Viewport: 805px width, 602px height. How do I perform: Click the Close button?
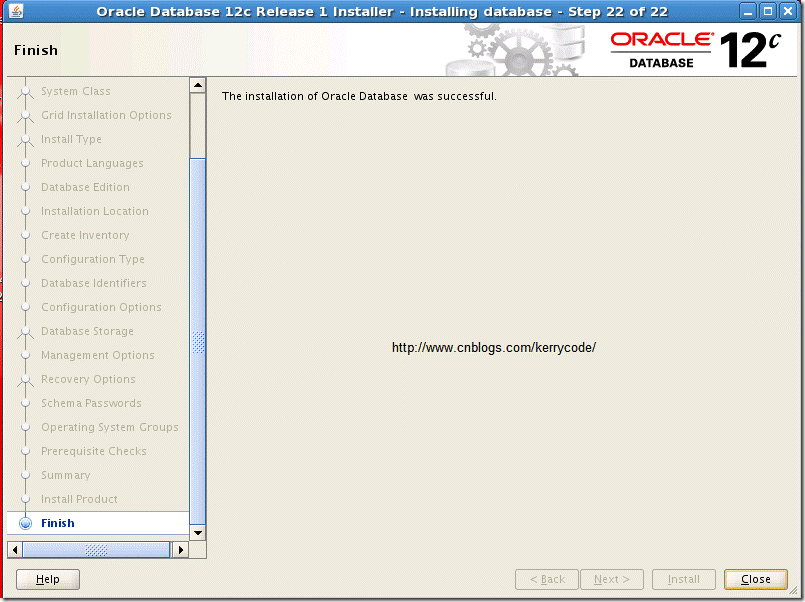(x=755, y=579)
